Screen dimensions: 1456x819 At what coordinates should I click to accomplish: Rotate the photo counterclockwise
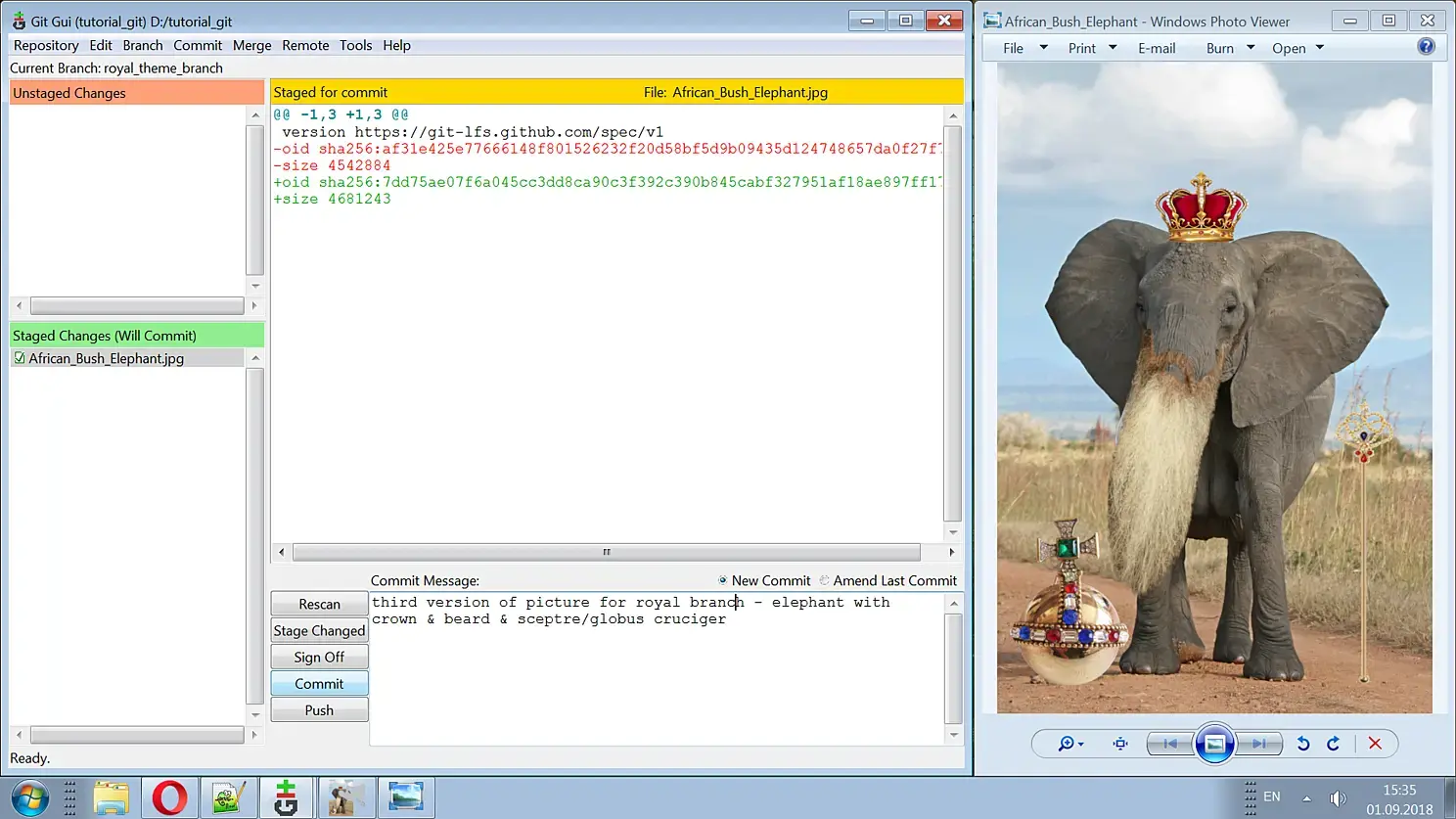1303,744
